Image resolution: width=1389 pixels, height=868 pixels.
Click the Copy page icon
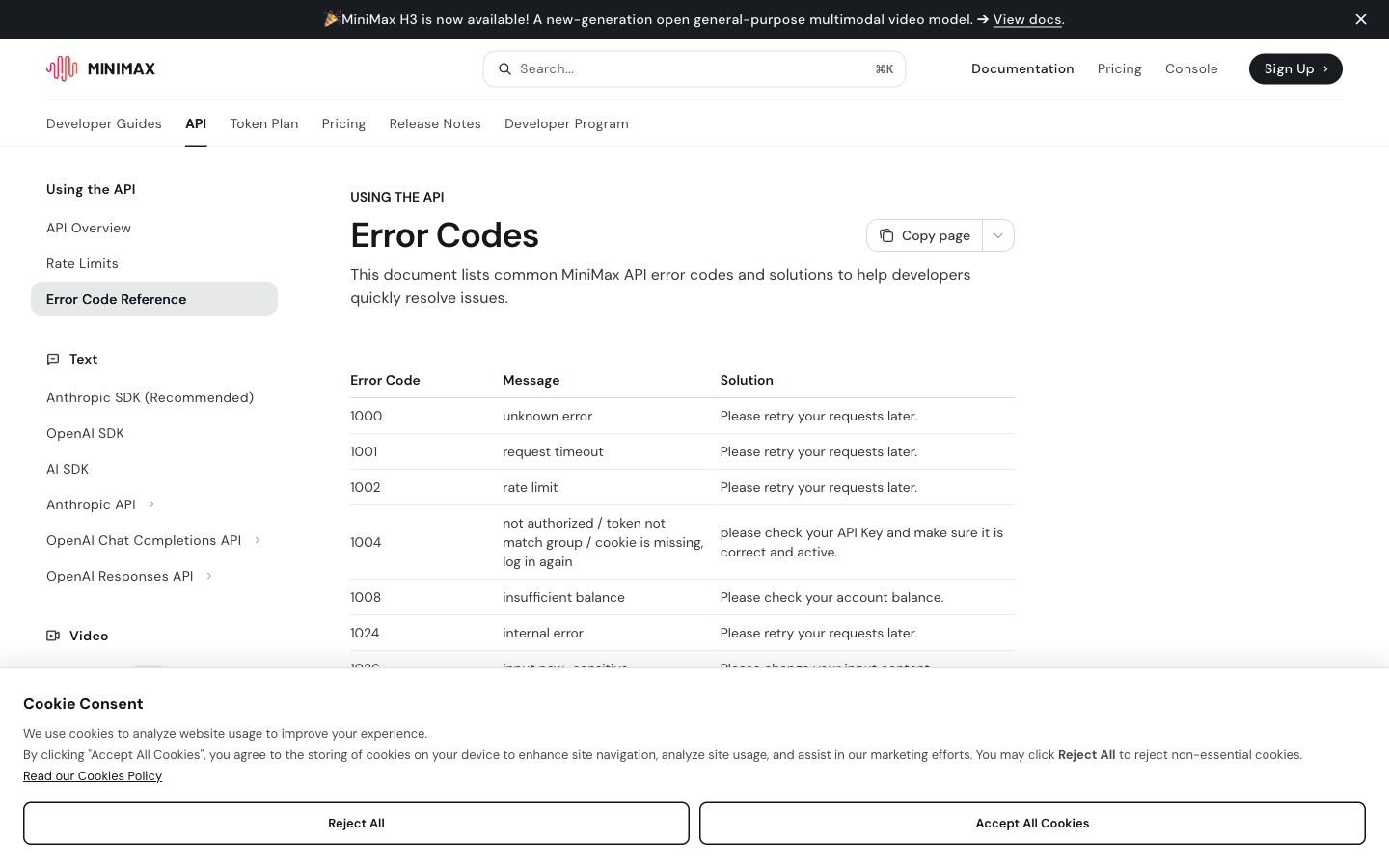tap(886, 235)
